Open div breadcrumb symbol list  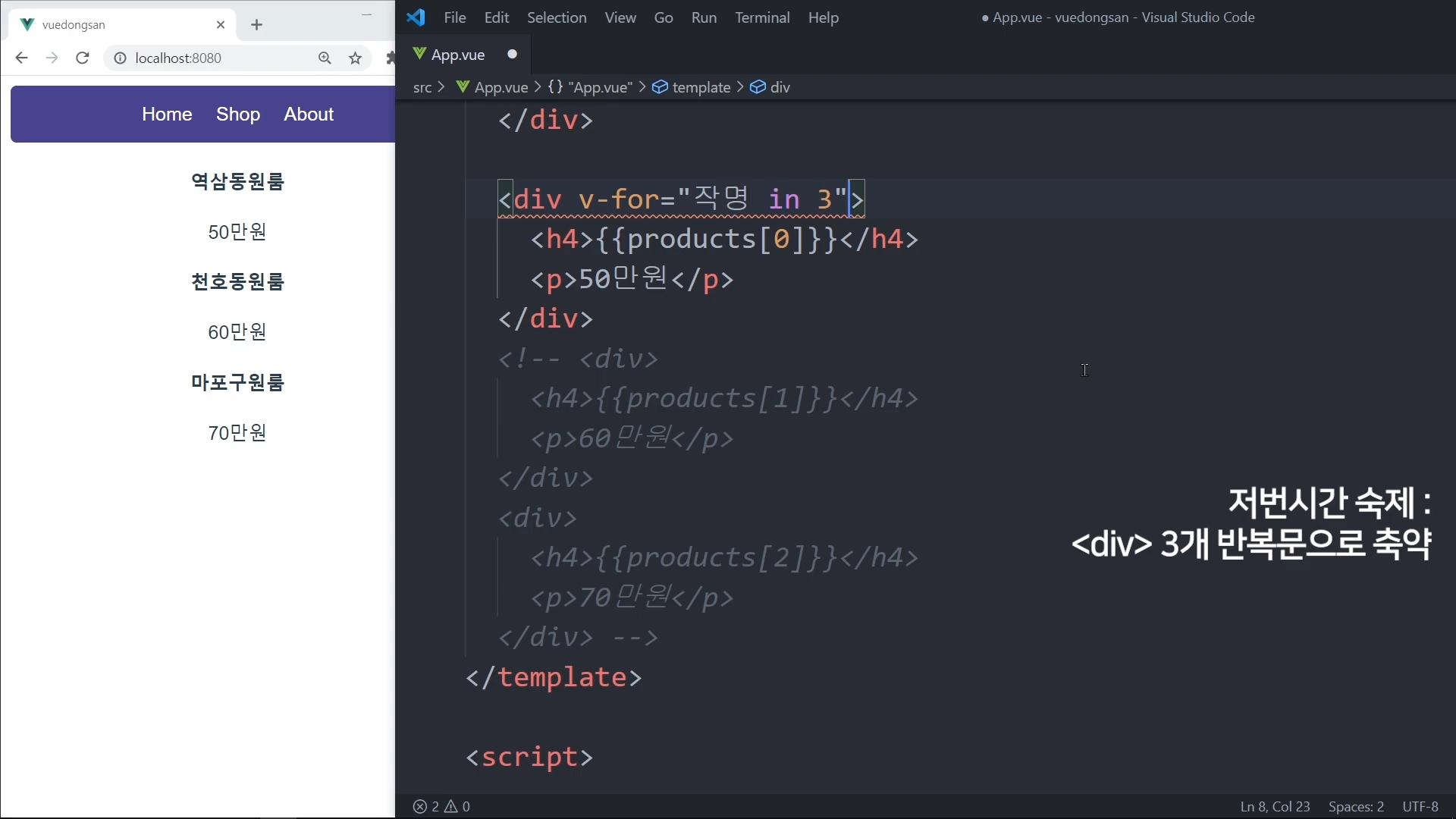point(780,87)
